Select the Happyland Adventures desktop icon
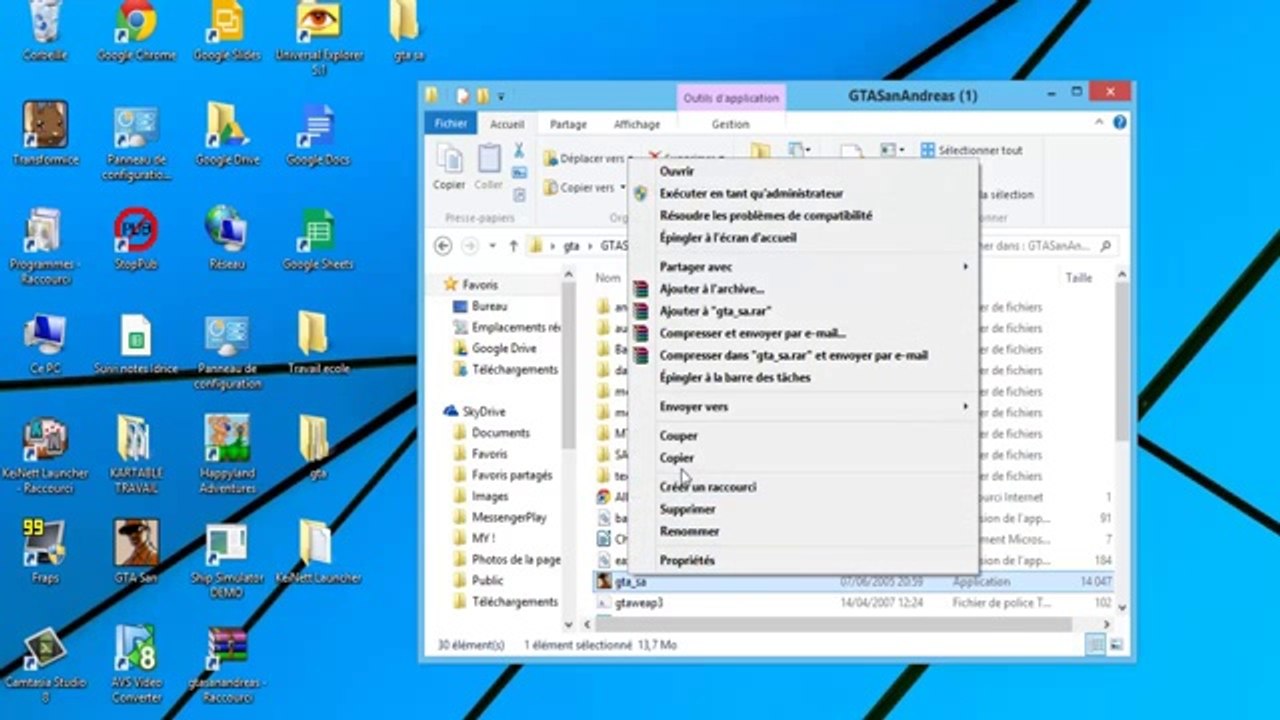 227,454
